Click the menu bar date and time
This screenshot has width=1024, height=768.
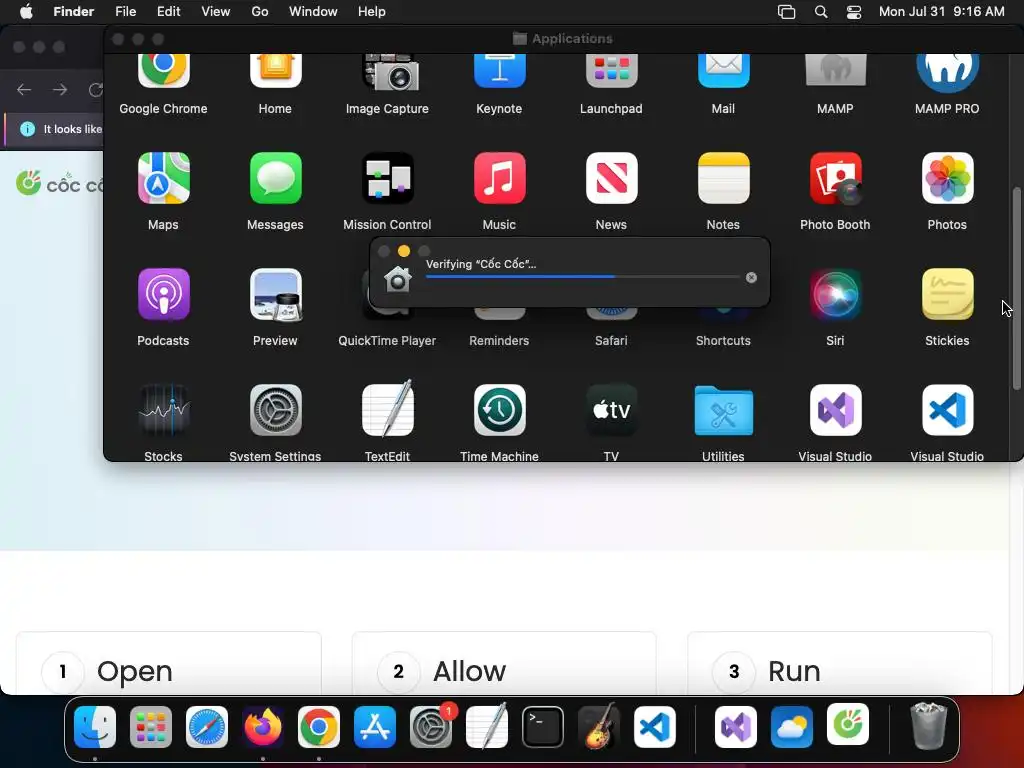(x=942, y=12)
